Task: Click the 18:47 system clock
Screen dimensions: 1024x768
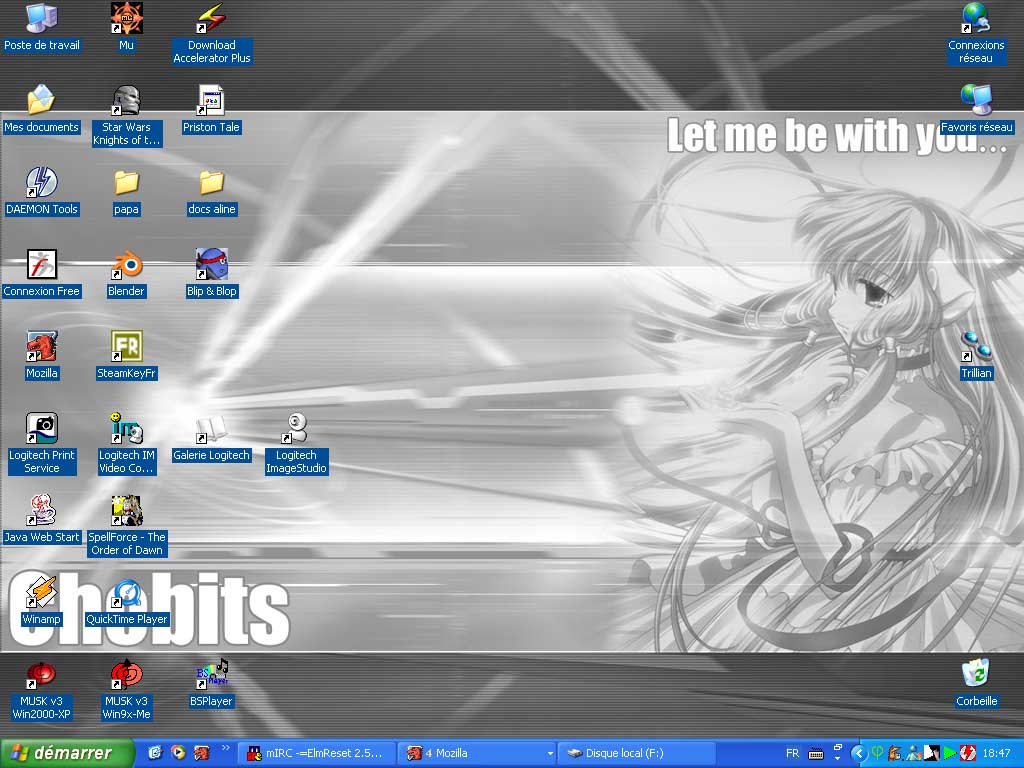Action: (x=996, y=753)
